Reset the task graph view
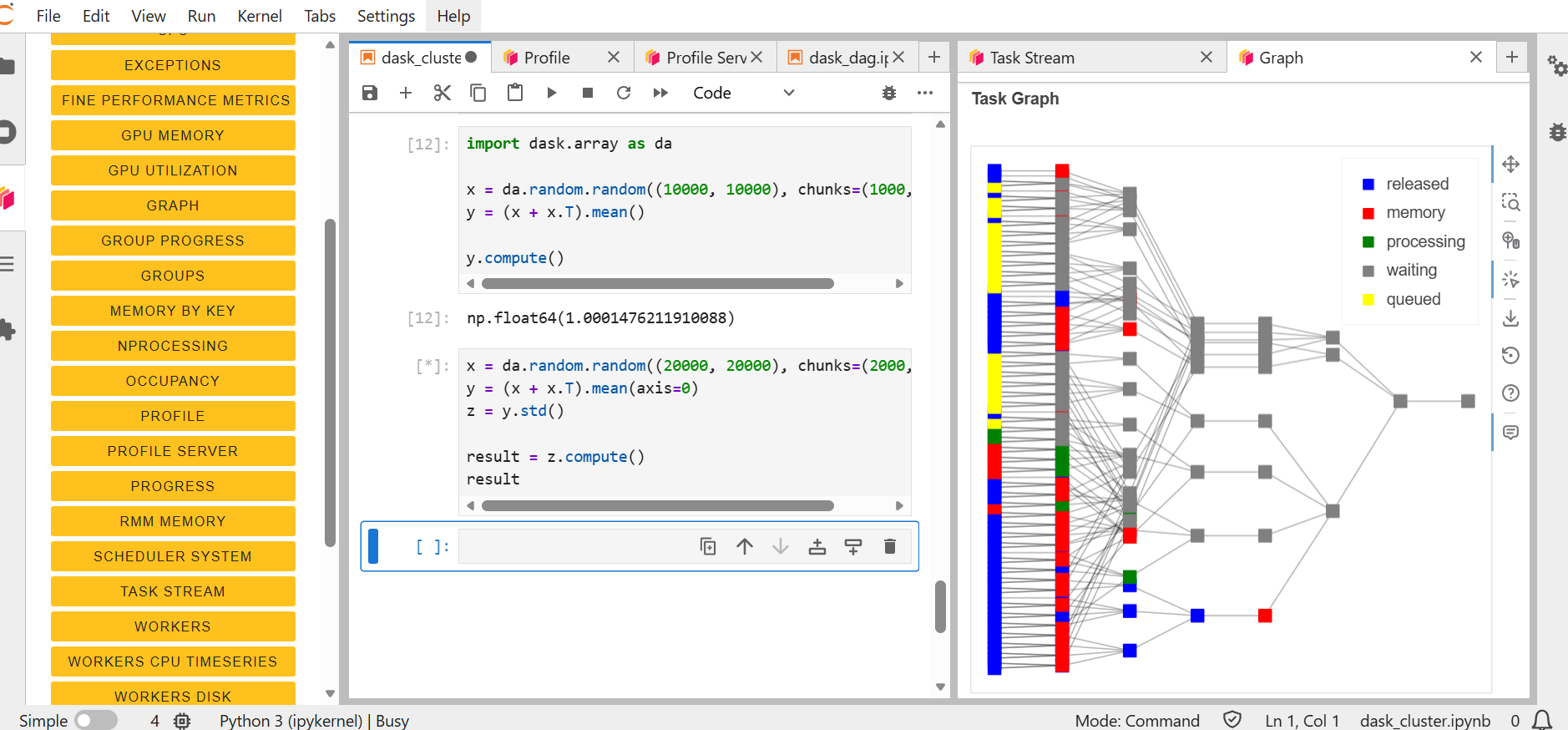The height and width of the screenshot is (730, 1568). (x=1510, y=355)
